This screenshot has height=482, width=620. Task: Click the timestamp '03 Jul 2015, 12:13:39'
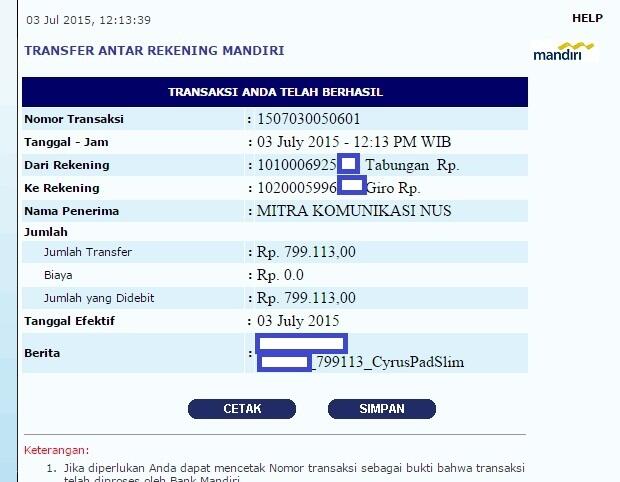click(x=89, y=20)
